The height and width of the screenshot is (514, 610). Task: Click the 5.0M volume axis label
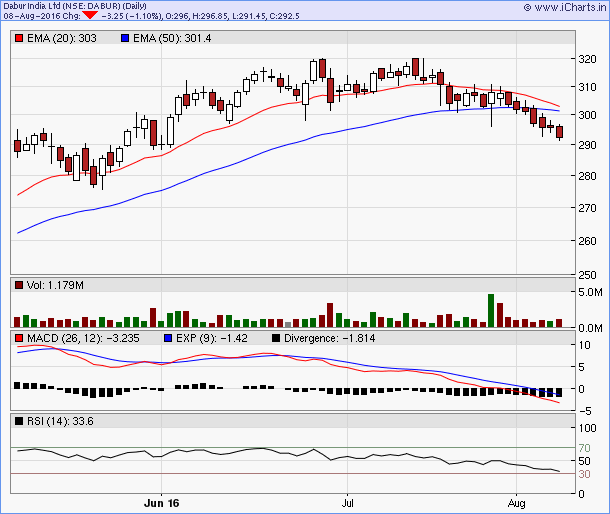tap(590, 292)
